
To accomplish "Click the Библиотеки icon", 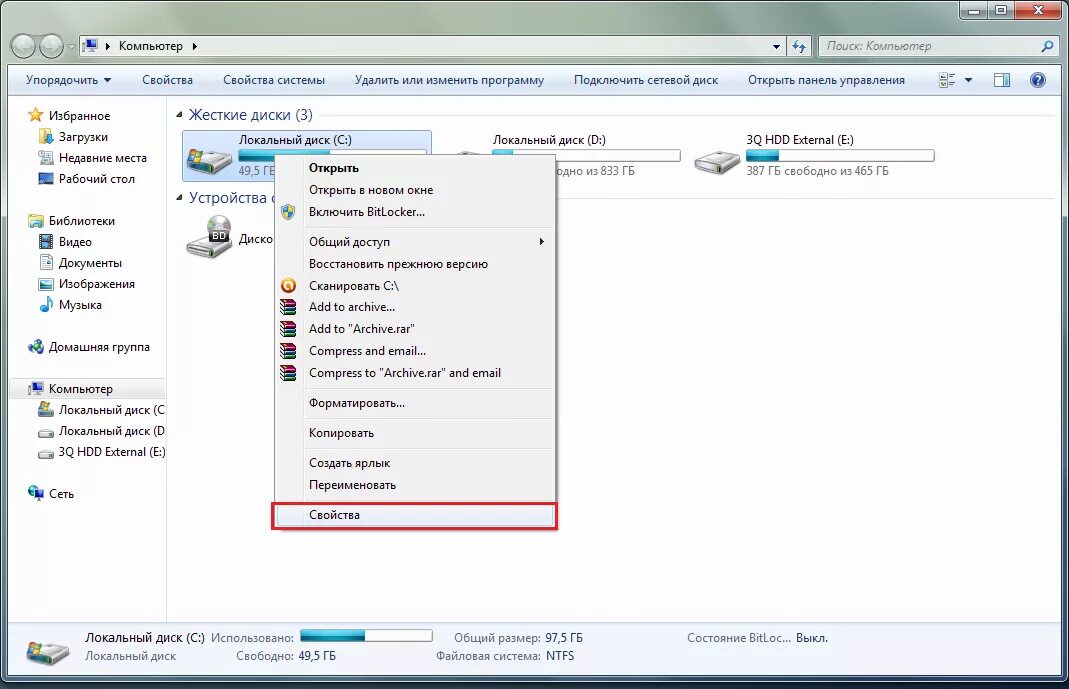I will coord(35,221).
